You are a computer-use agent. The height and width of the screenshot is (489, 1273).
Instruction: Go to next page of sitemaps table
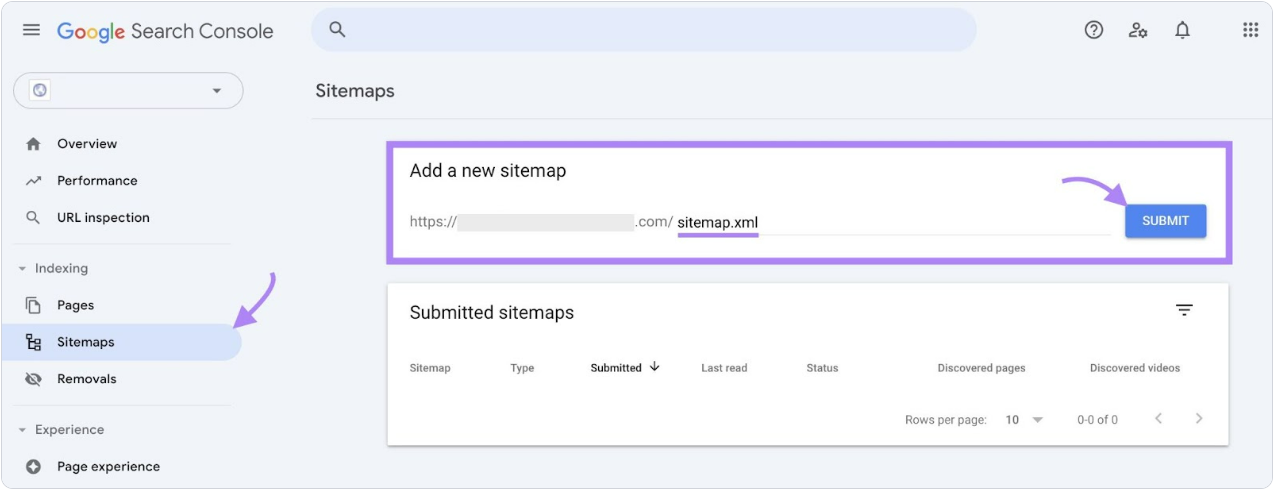click(1199, 419)
